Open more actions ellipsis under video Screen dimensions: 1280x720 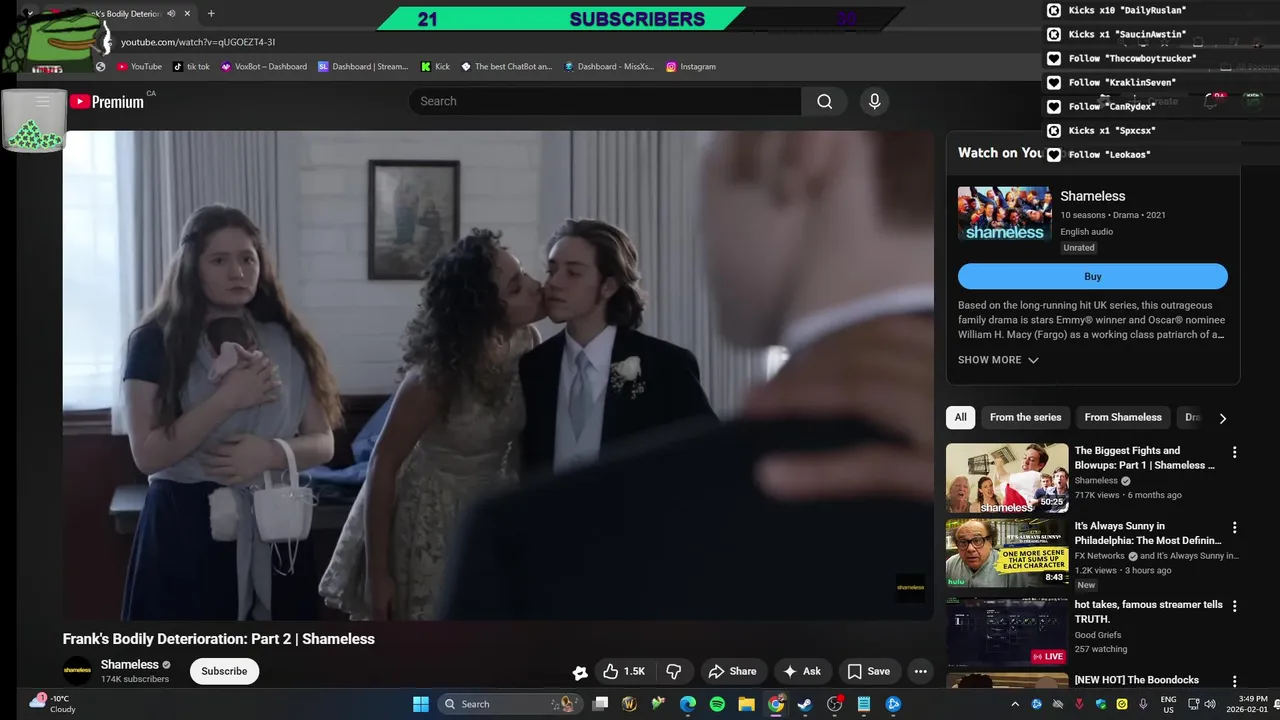[x=921, y=671]
